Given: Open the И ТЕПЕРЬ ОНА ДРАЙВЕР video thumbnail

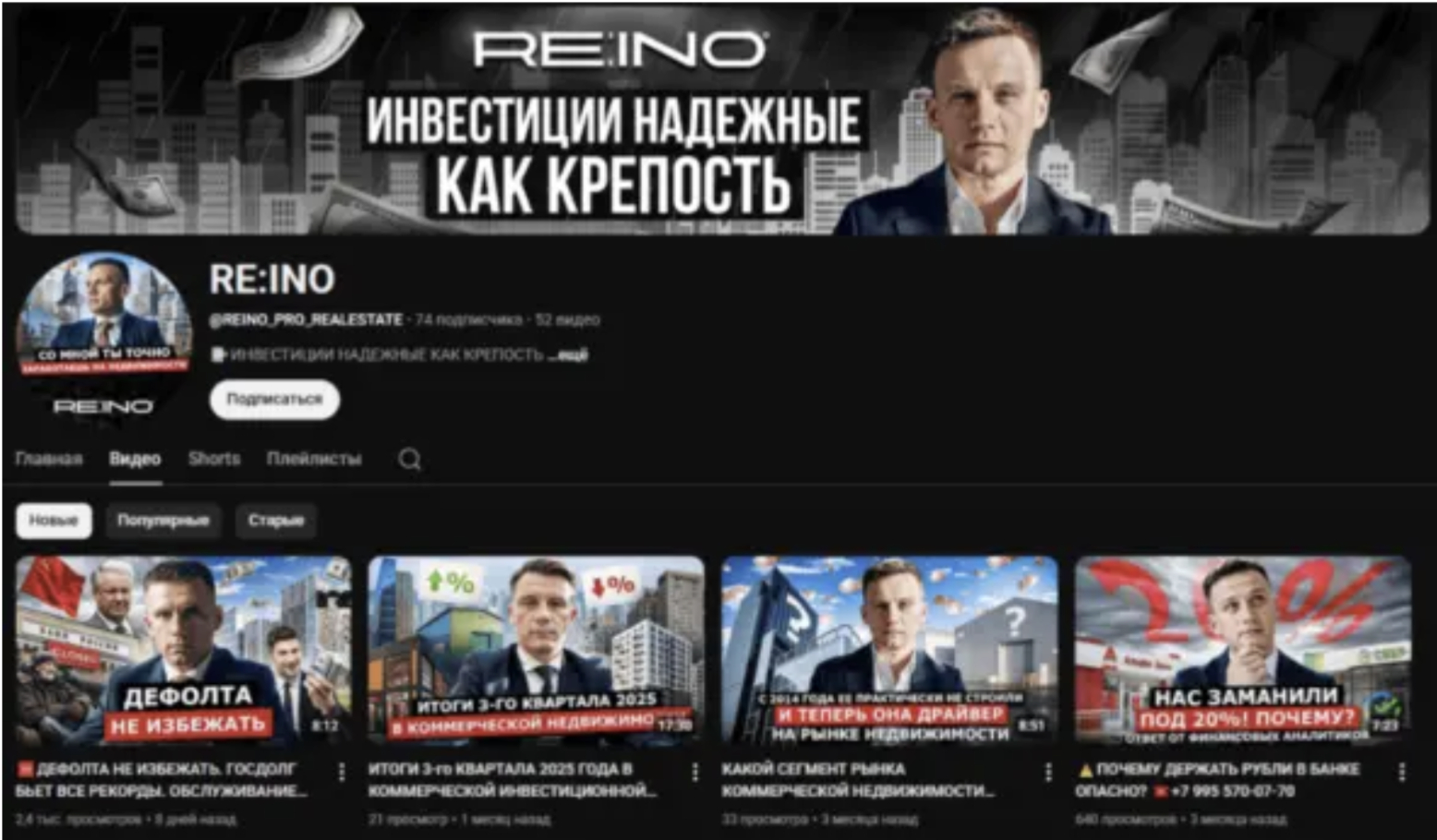Looking at the screenshot, I should (889, 650).
